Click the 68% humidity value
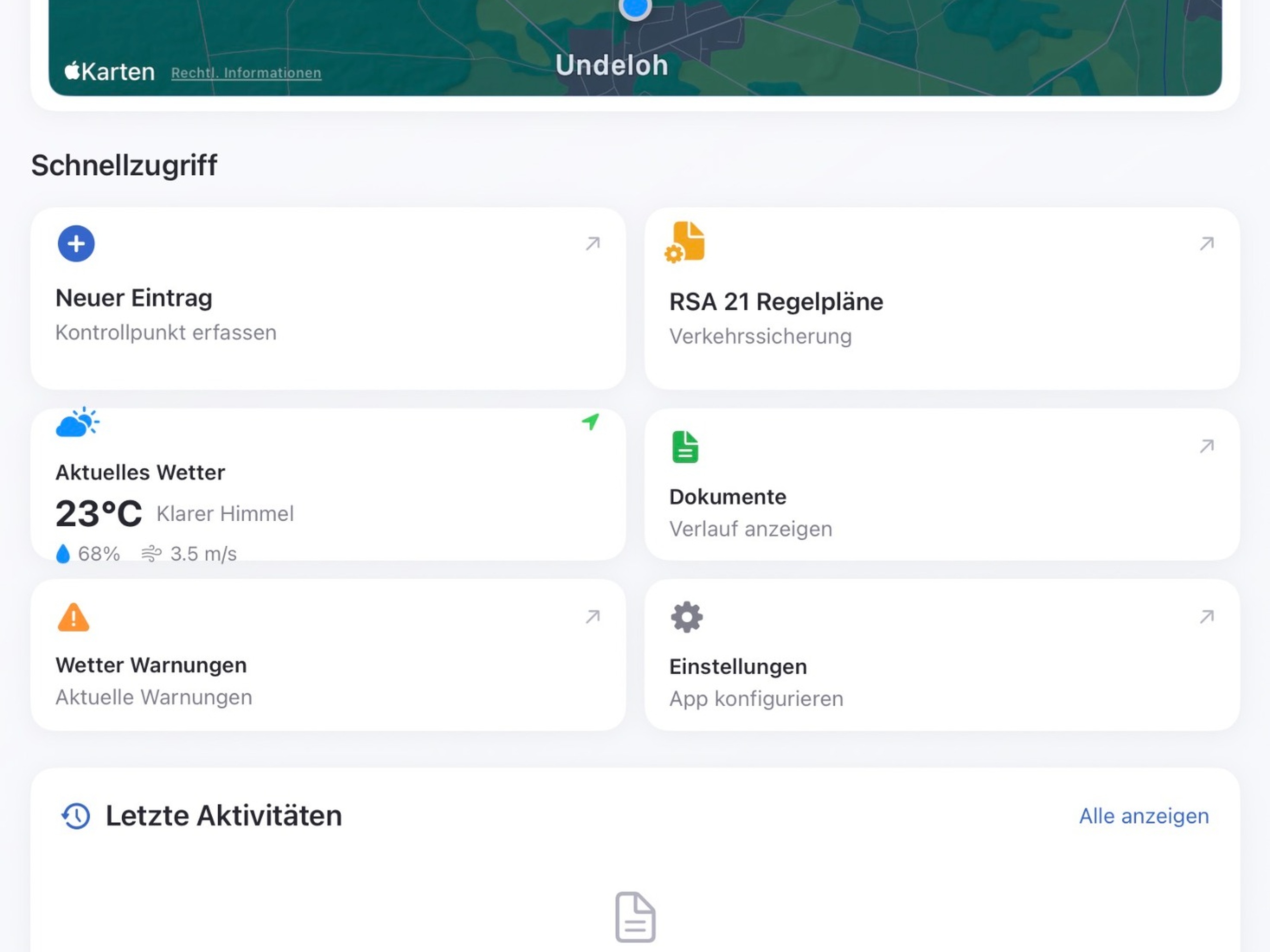Screen dimensions: 1270x952 pyautogui.click(x=99, y=554)
